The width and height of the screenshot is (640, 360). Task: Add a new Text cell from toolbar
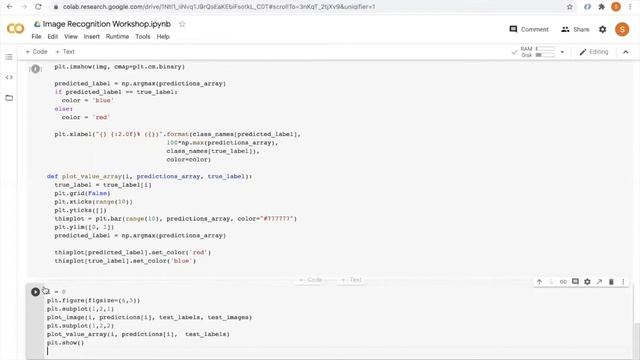65,52
